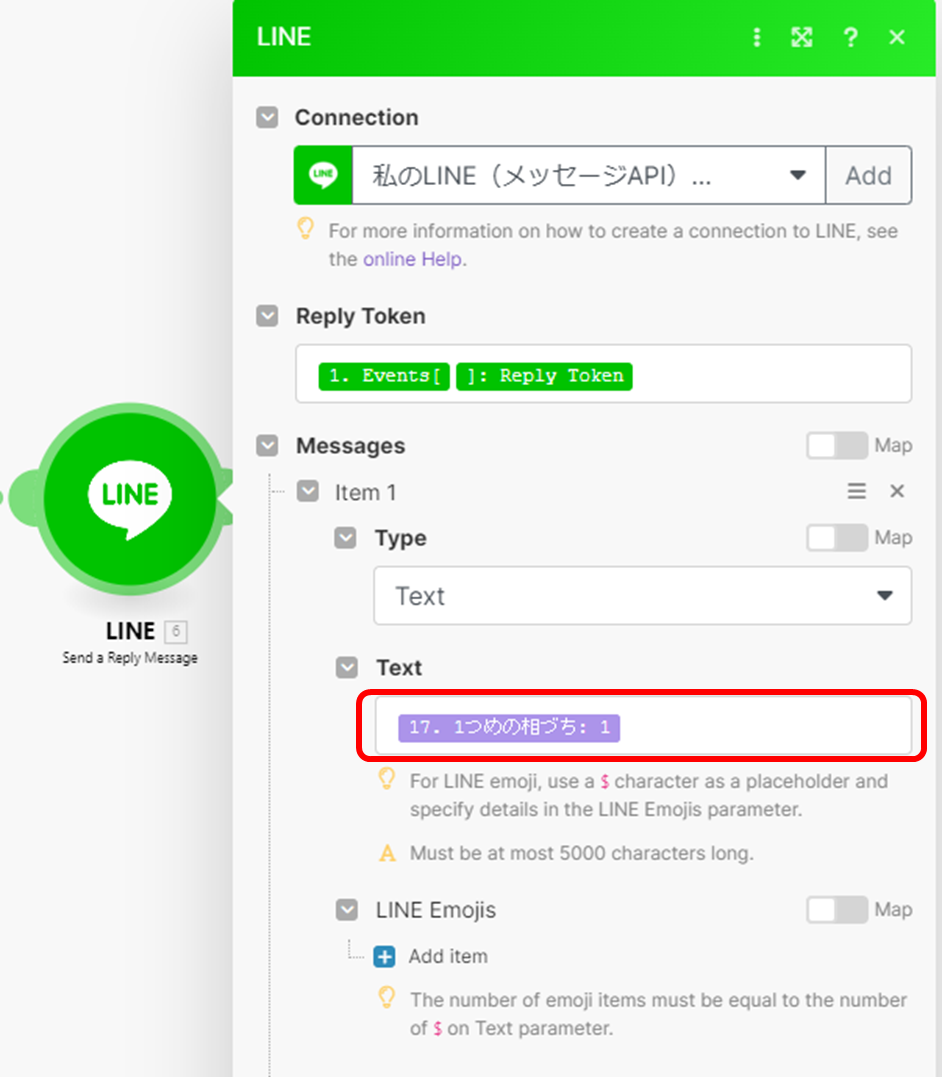Collapse Item 1 of Messages
The image size is (942, 1077).
click(308, 492)
